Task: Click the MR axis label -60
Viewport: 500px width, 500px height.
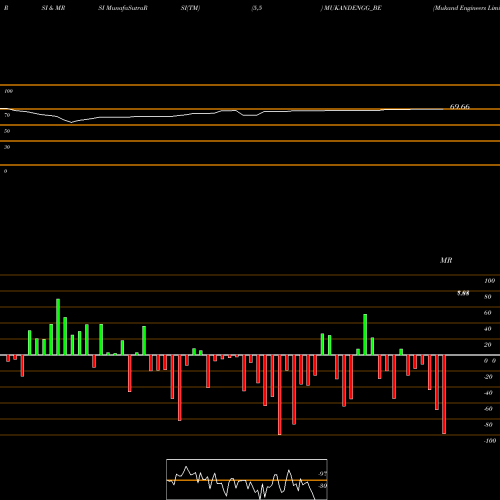Action: tap(488, 409)
